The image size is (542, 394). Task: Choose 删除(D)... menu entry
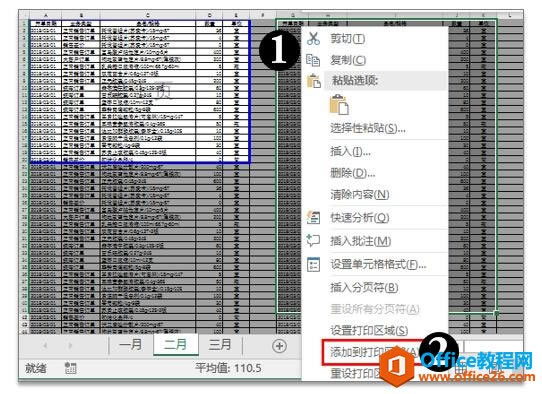pos(353,173)
